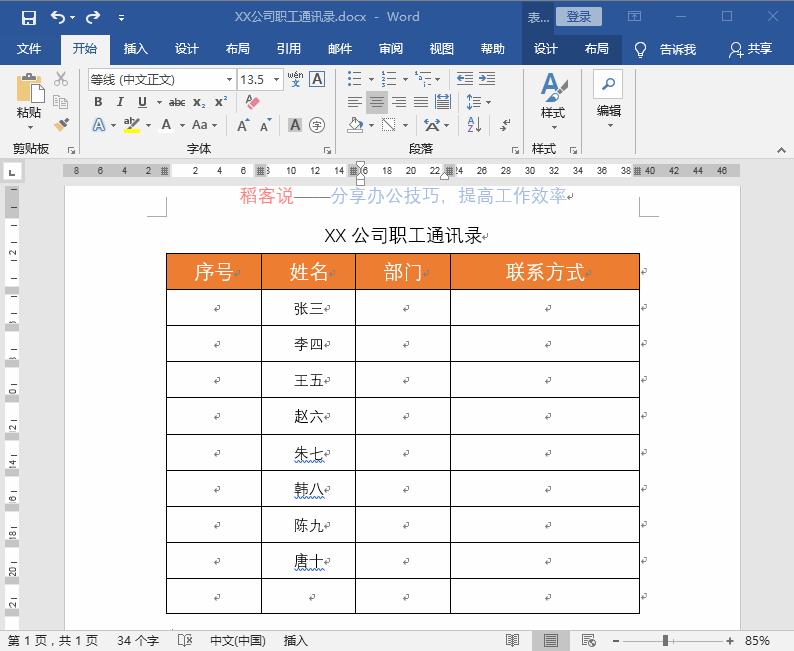Toggle Italic formatting

pos(120,102)
